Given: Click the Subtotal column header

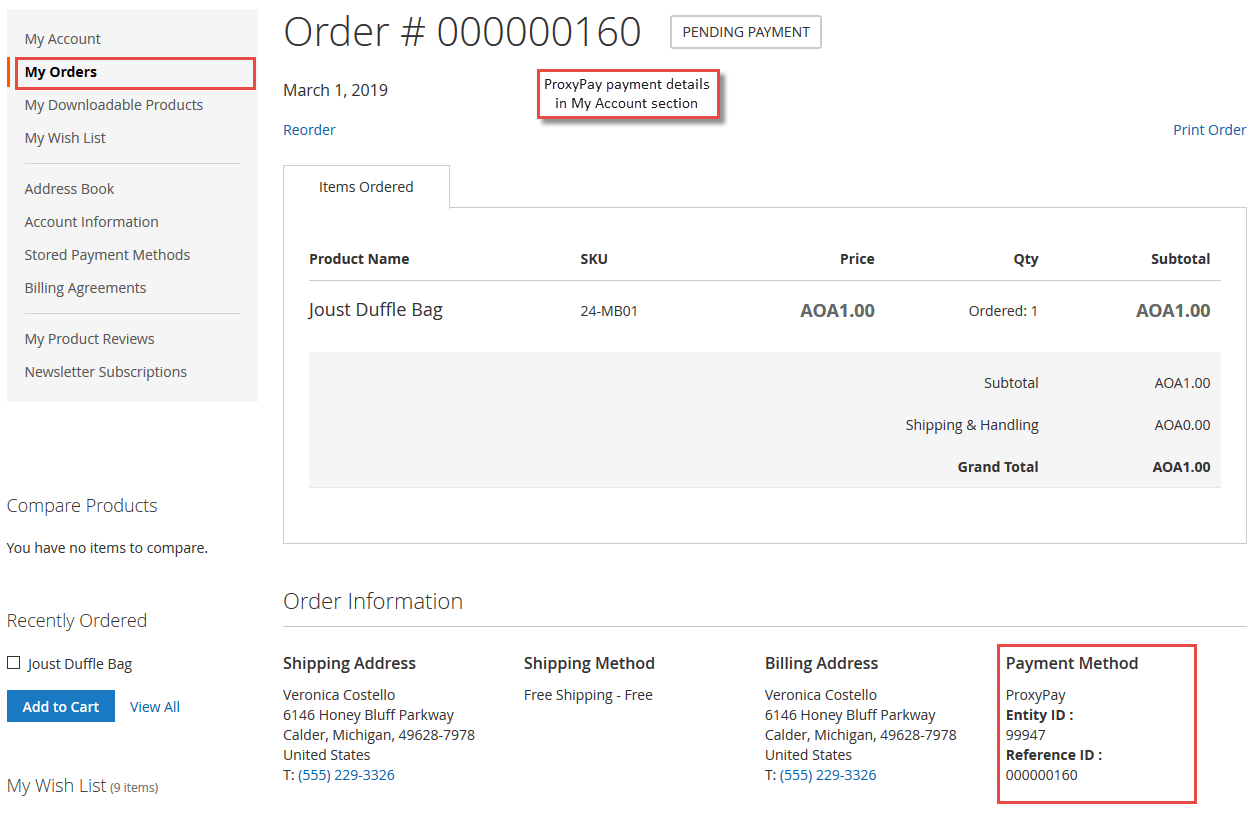Looking at the screenshot, I should coord(1180,259).
